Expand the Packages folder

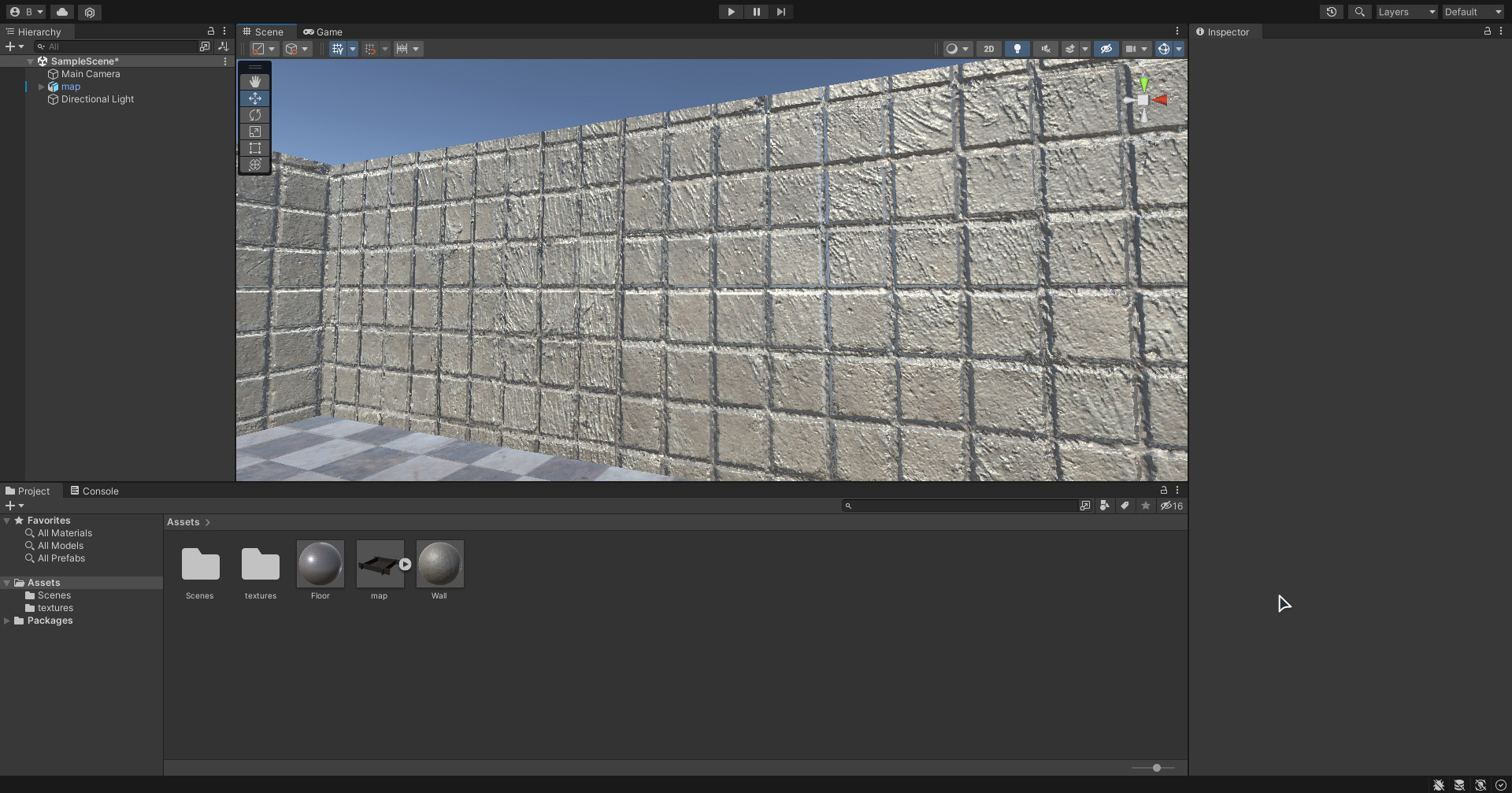[x=7, y=621]
